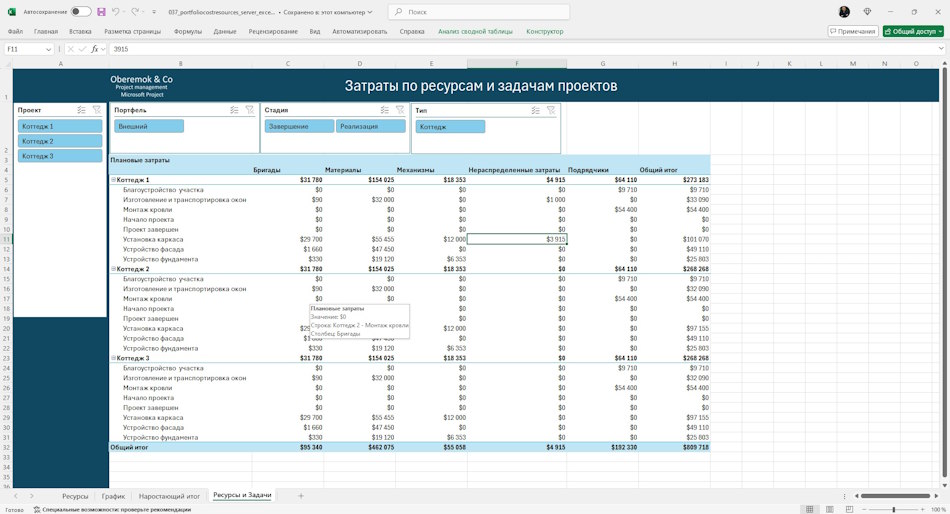Open the Анализ сводной таблицы tab

click(x=475, y=32)
